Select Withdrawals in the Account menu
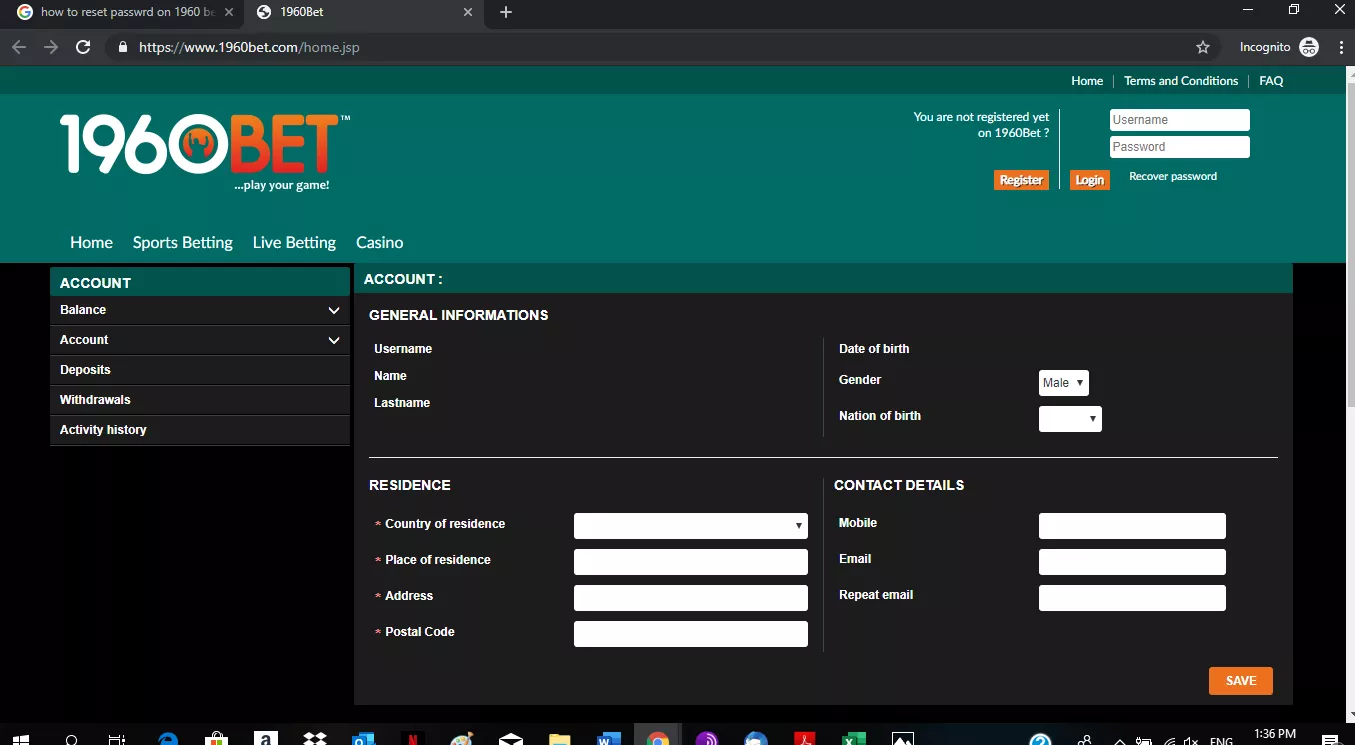This screenshot has width=1355, height=745. [95, 399]
